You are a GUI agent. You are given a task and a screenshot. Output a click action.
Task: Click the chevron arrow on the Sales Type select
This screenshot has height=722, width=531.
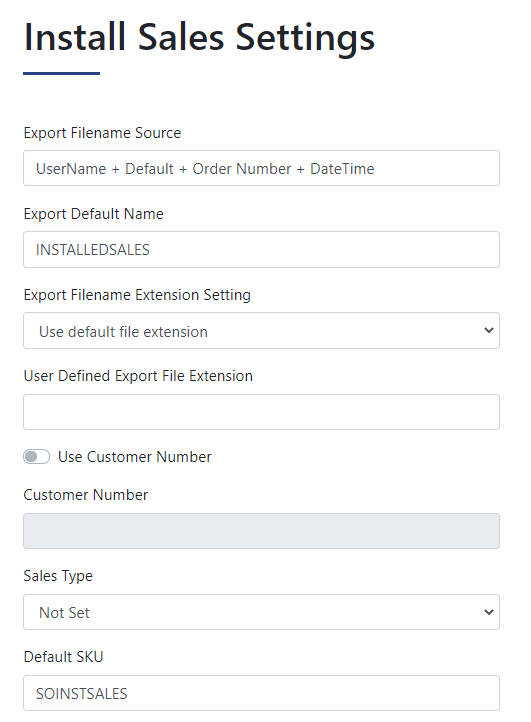coord(489,612)
